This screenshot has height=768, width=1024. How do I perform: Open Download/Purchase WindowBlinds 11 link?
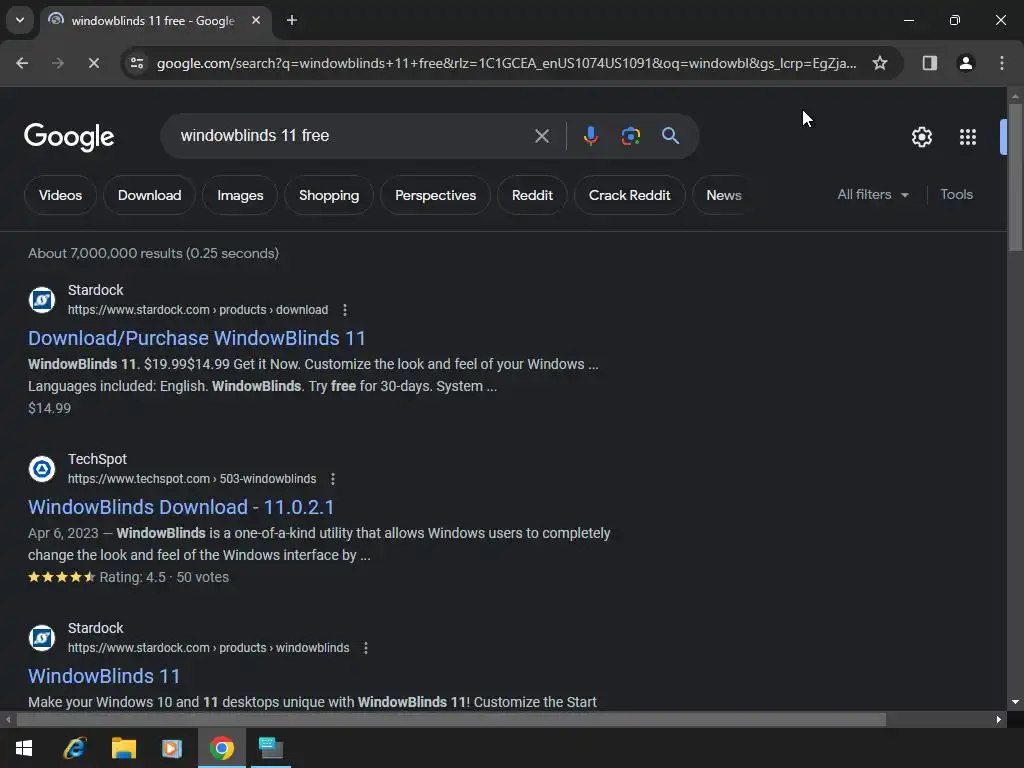tap(197, 338)
